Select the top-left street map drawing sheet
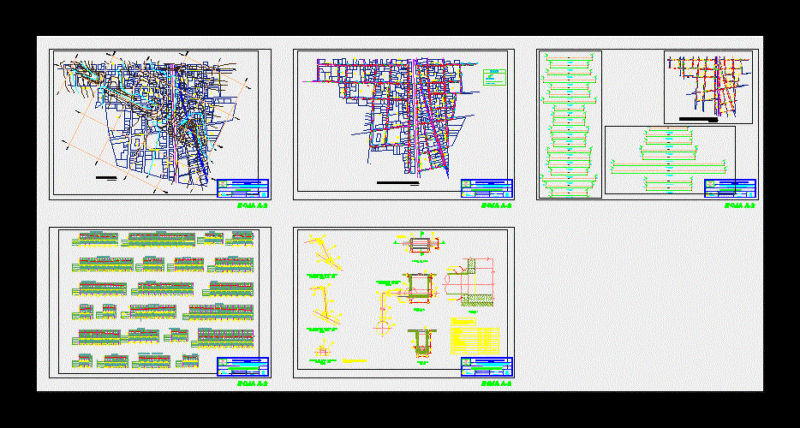 click(160, 124)
